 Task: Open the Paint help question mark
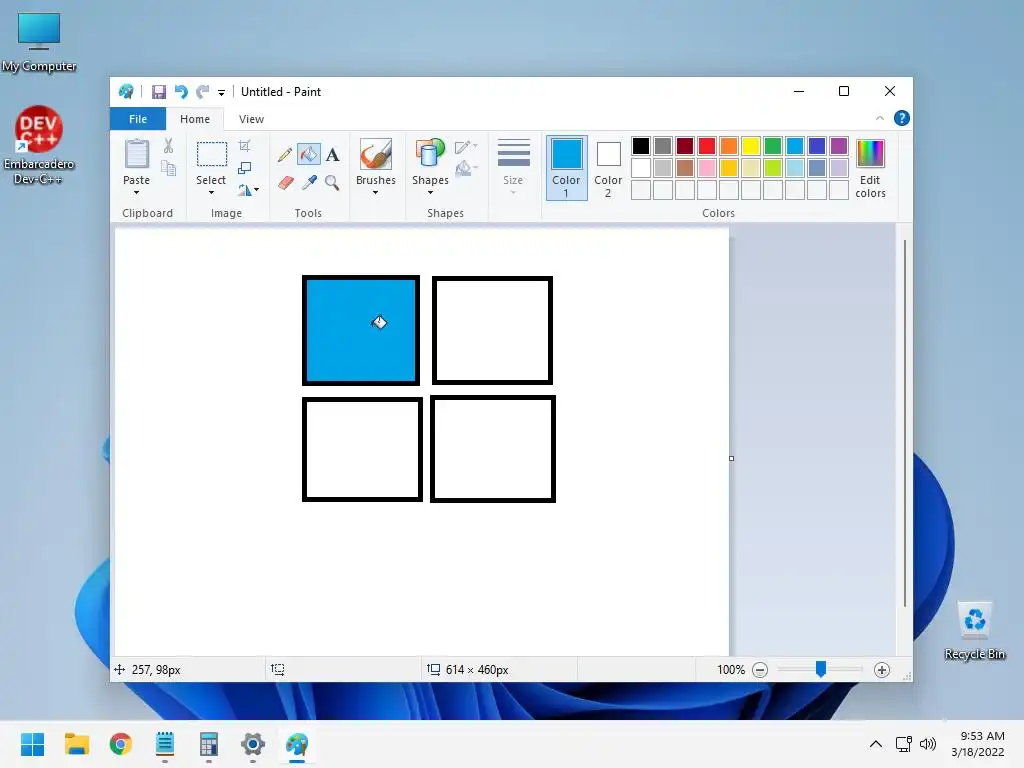(x=901, y=118)
